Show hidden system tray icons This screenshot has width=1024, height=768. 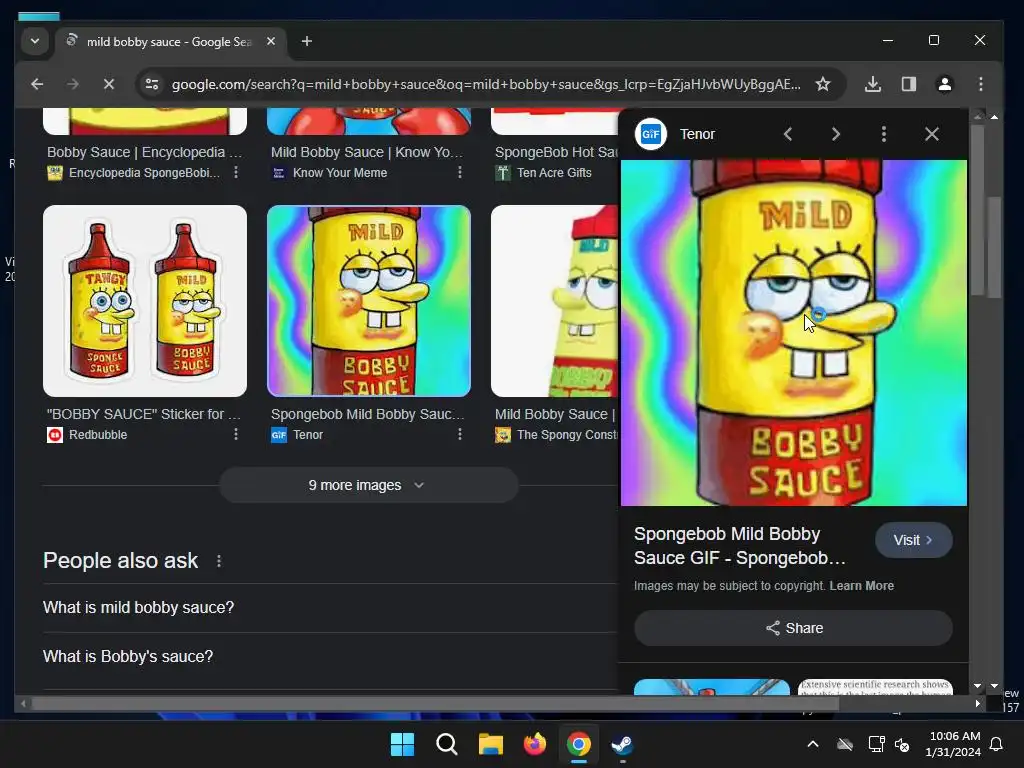click(813, 744)
